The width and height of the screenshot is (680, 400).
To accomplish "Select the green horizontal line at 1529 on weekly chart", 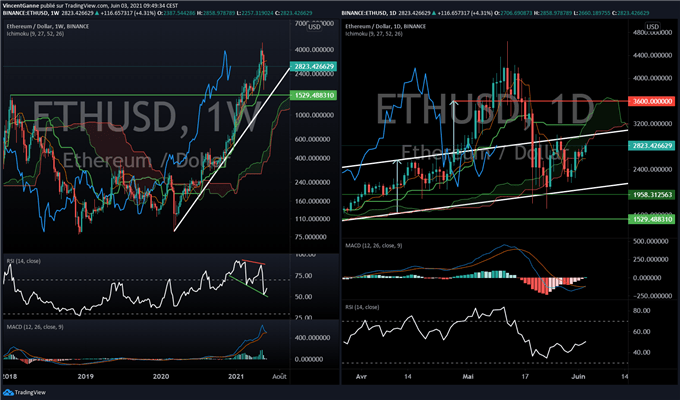I will 150,95.
